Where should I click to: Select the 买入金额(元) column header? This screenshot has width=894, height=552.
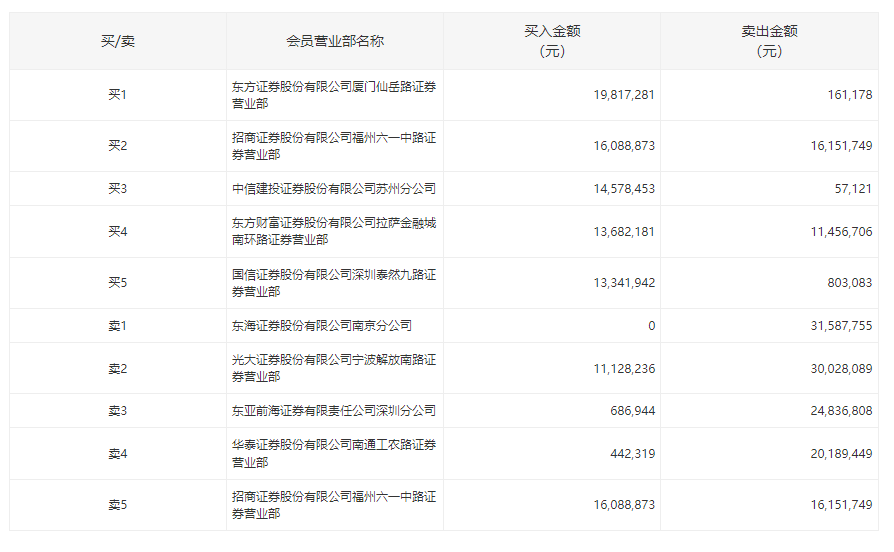tap(552, 41)
